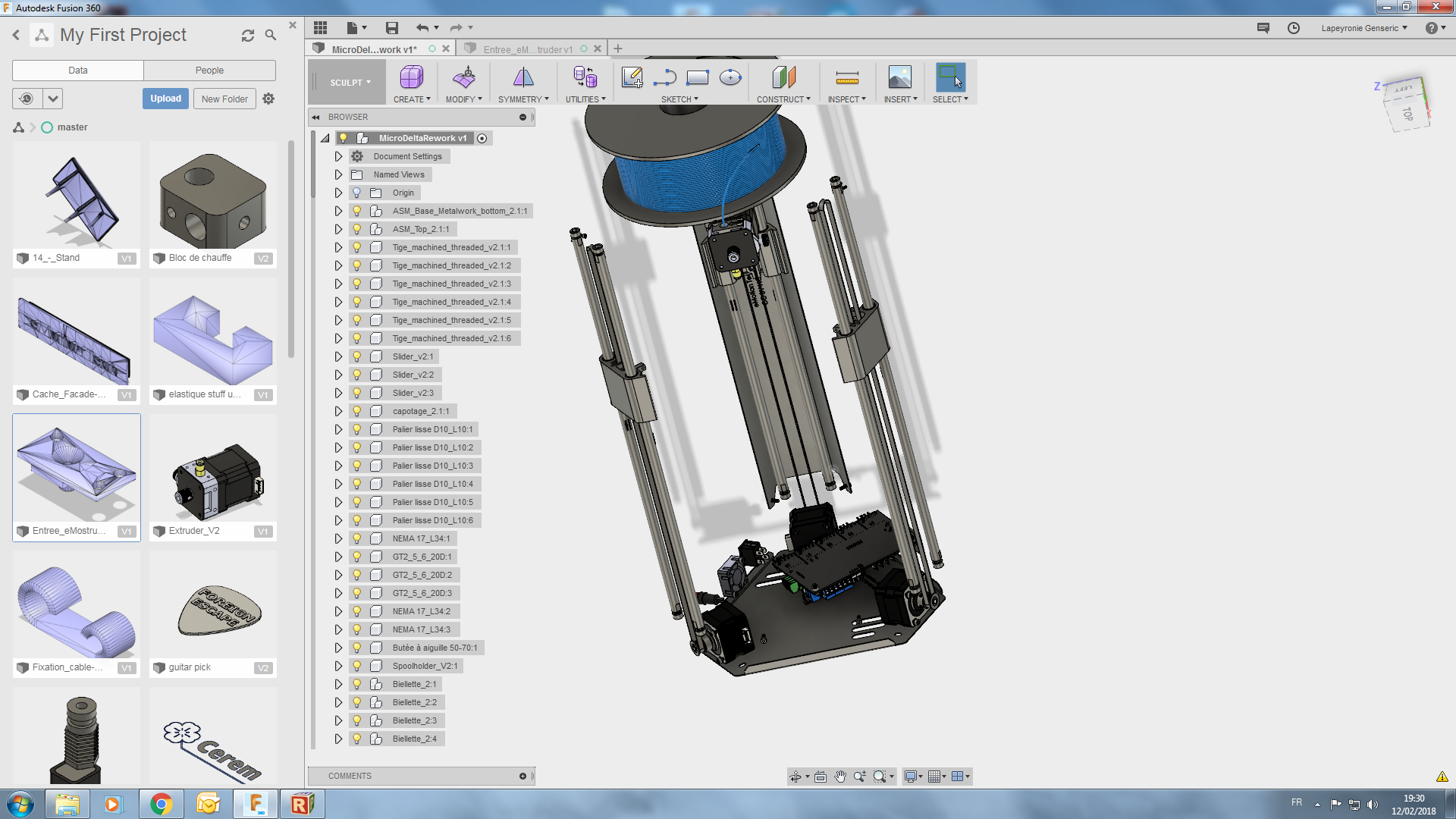Switch to the People tab
Image resolution: width=1456 pixels, height=819 pixels.
click(x=209, y=71)
